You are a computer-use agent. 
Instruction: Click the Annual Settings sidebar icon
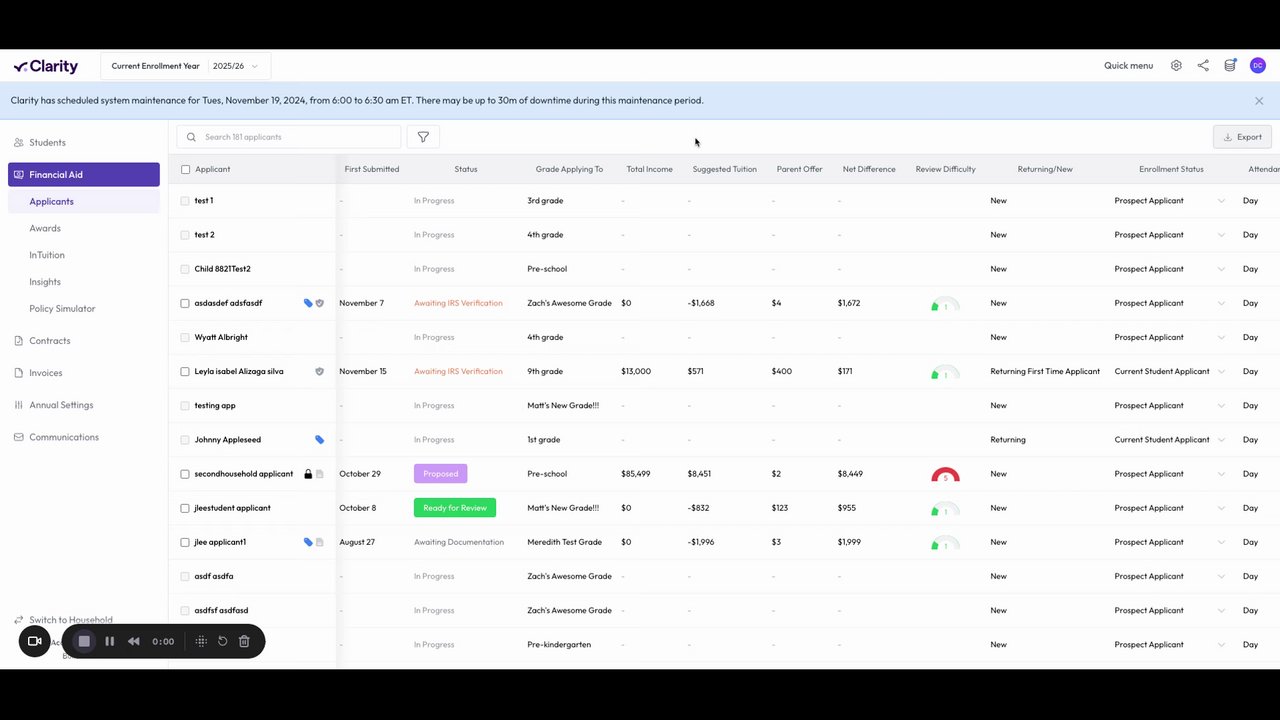click(19, 405)
